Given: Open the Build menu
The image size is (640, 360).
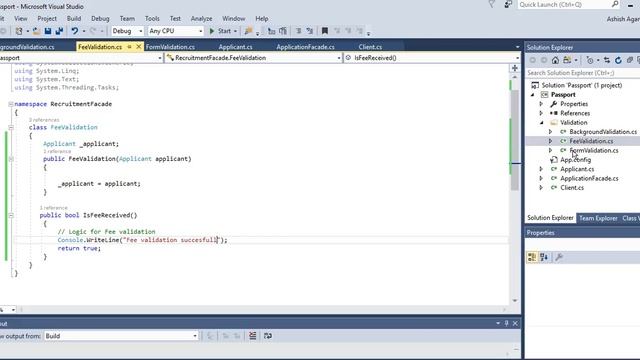Looking at the screenshot, I should [74, 19].
